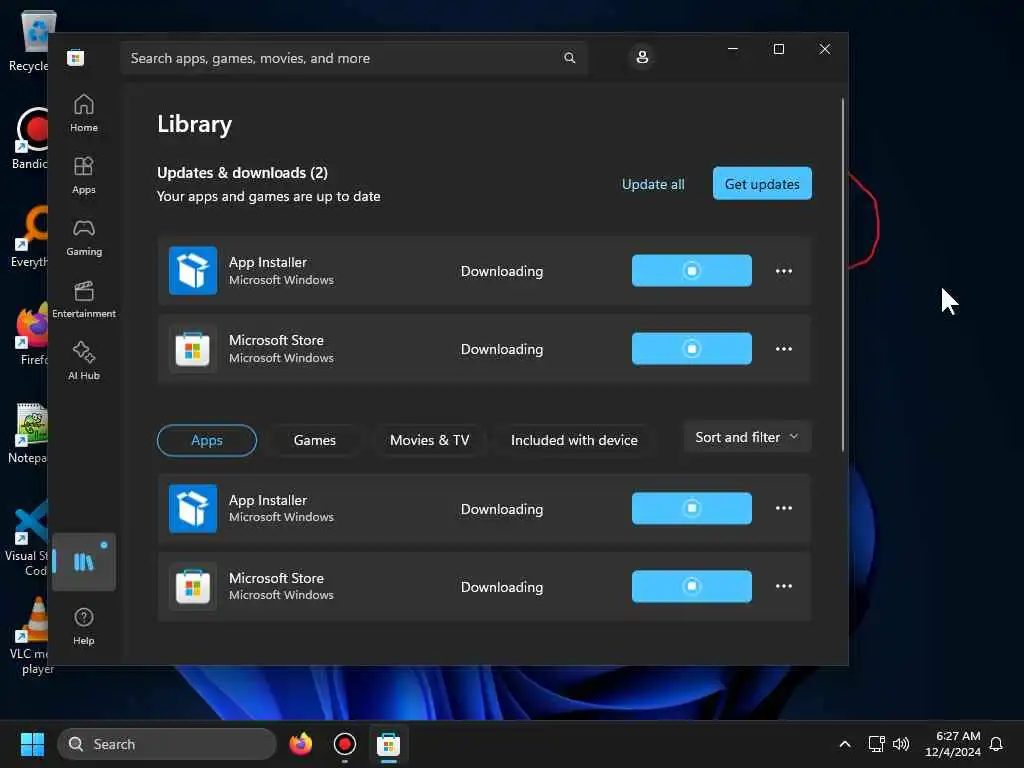Open Firefox from the taskbar
Image resolution: width=1024 pixels, height=768 pixels.
coord(300,744)
